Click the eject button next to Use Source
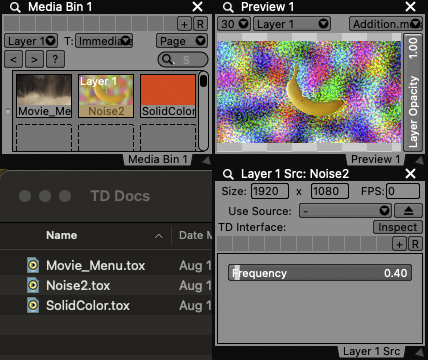Image resolution: width=428 pixels, height=360 pixels. click(408, 211)
